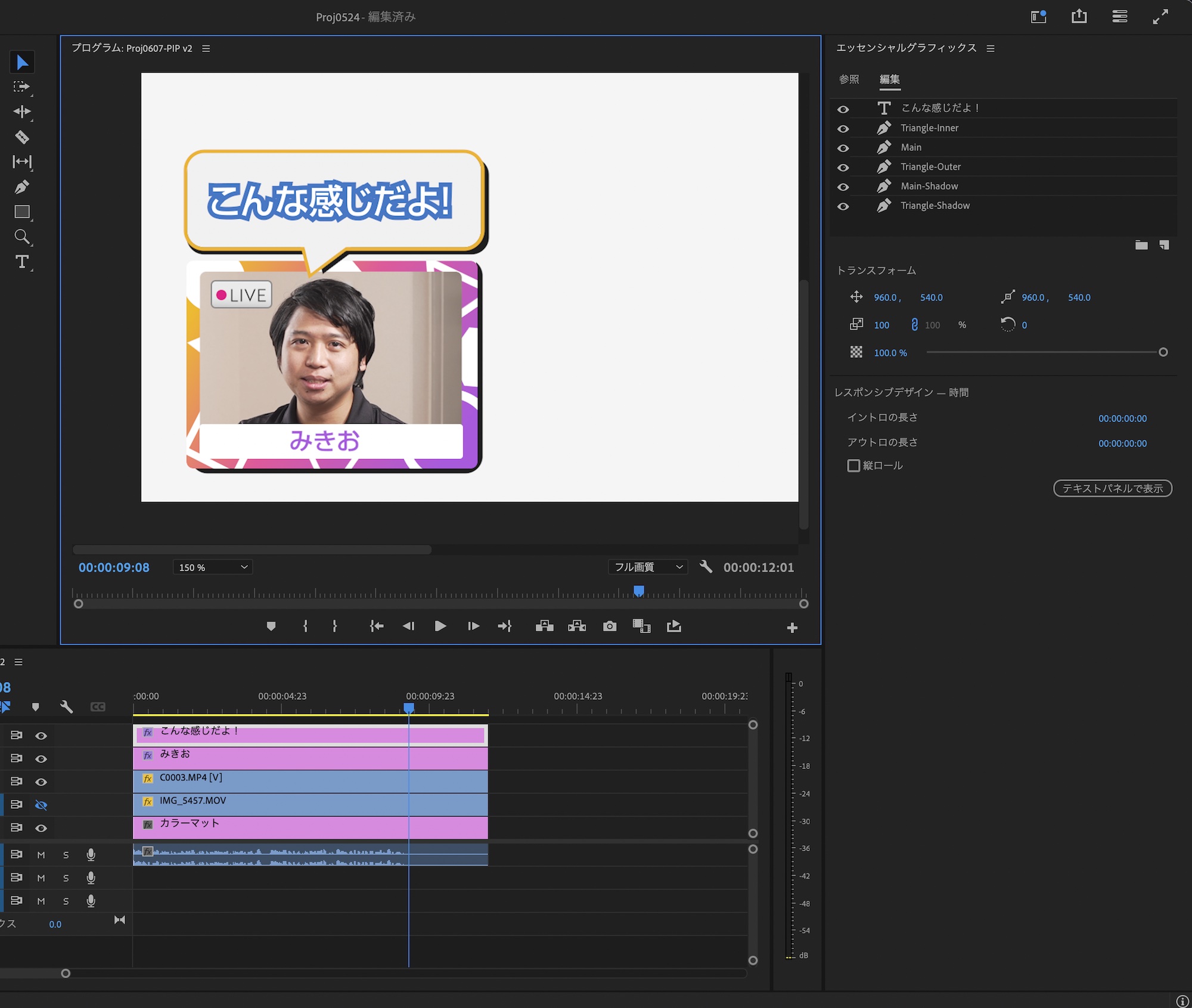
Task: Select the Ripple Edit tool
Action: point(21,112)
